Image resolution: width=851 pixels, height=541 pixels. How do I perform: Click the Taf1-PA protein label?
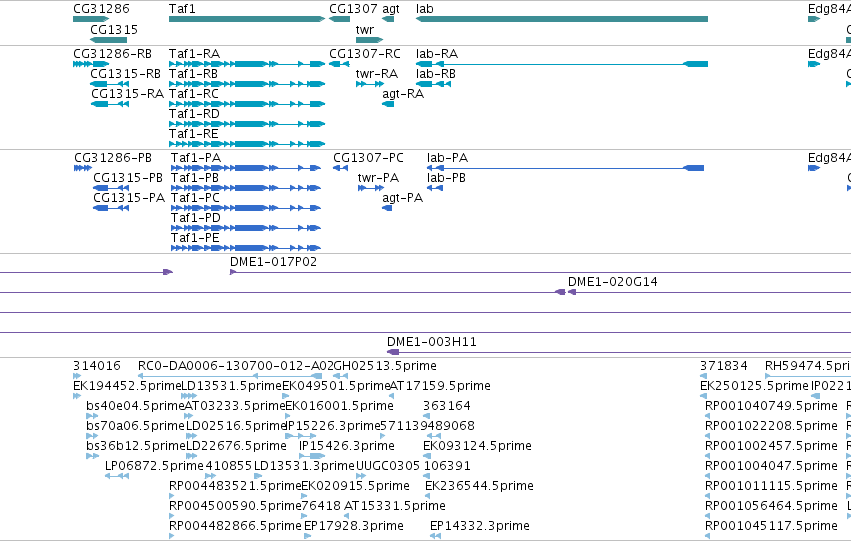(x=196, y=158)
